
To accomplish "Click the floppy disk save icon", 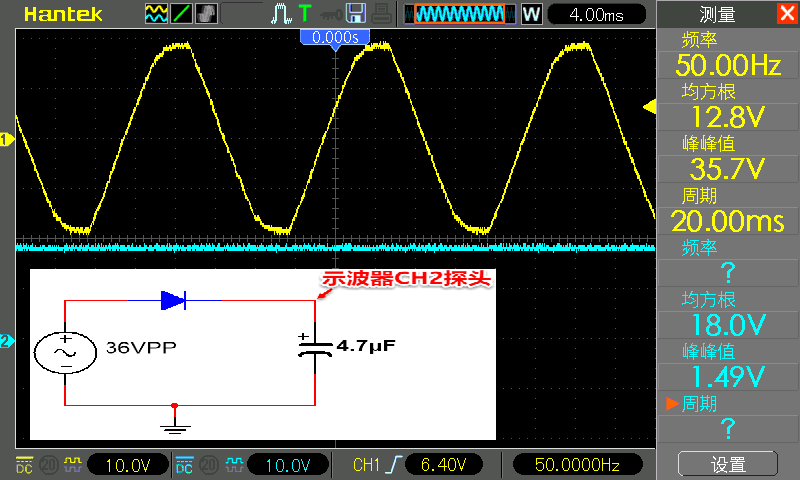I will click(356, 13).
